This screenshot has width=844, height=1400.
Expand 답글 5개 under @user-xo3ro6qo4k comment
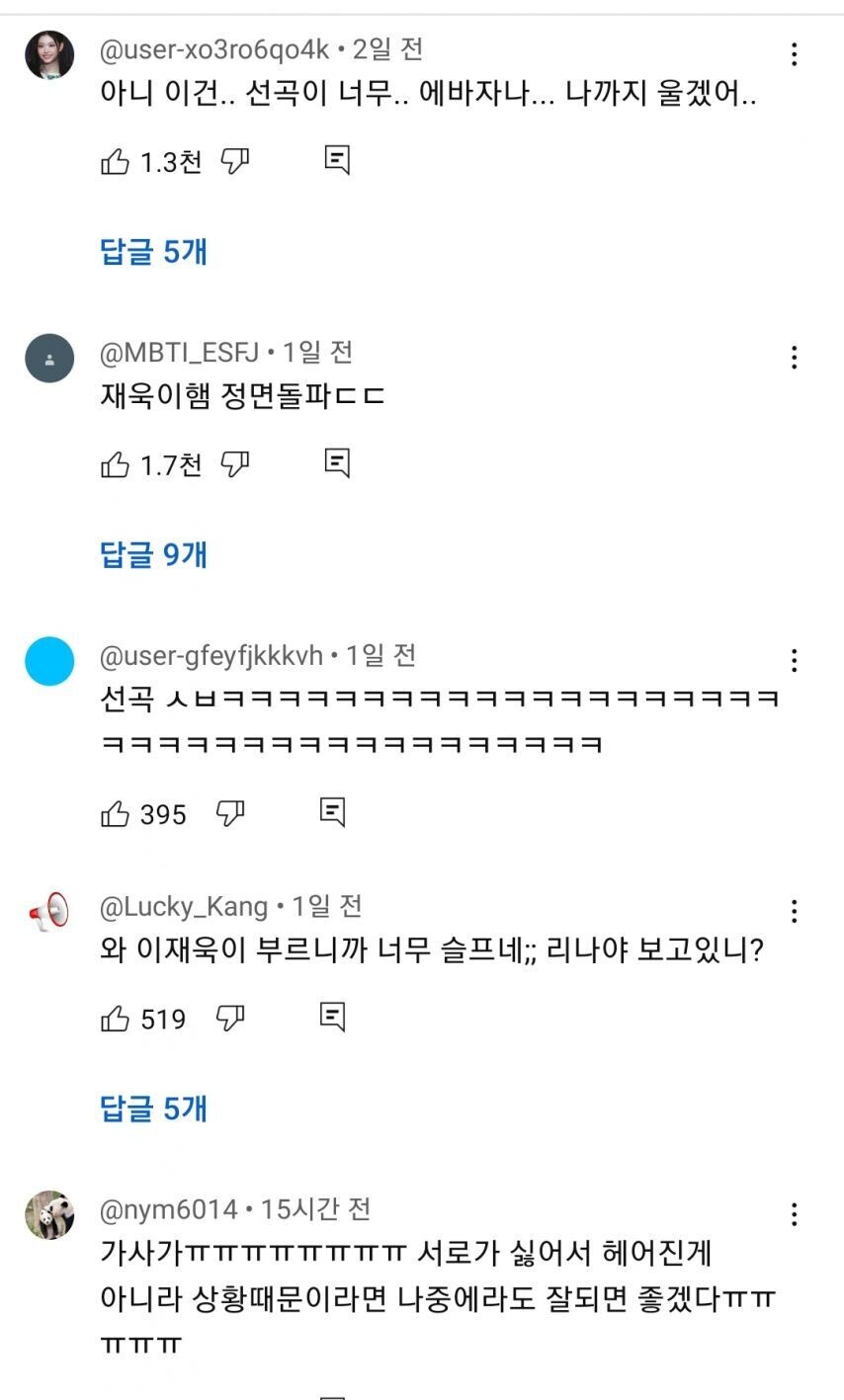click(154, 251)
